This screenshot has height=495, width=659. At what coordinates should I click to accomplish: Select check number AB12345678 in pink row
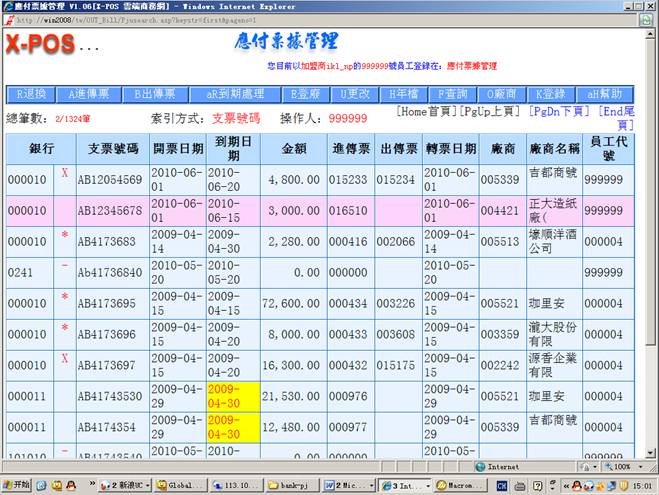click(x=109, y=211)
